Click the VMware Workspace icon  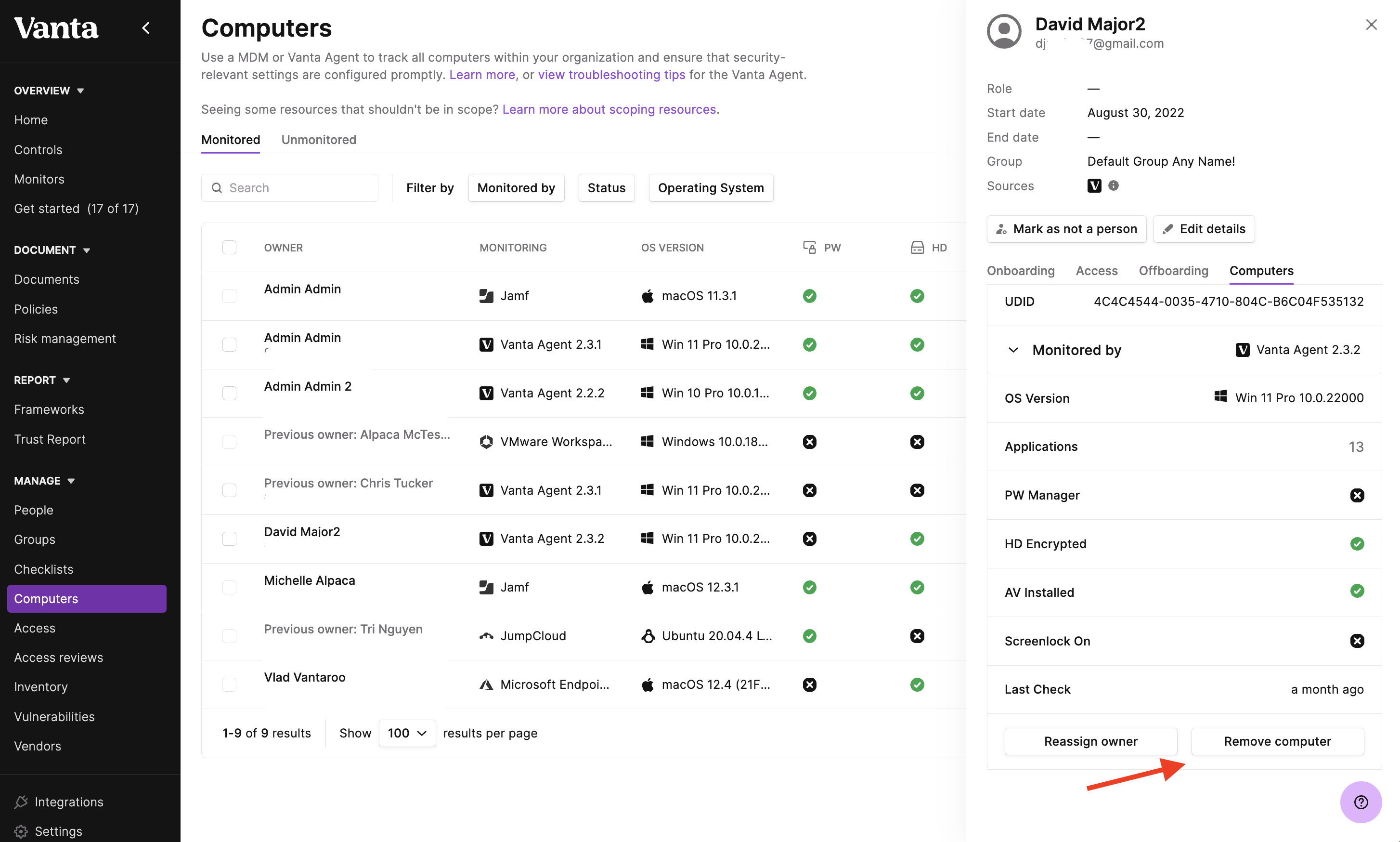click(x=486, y=441)
